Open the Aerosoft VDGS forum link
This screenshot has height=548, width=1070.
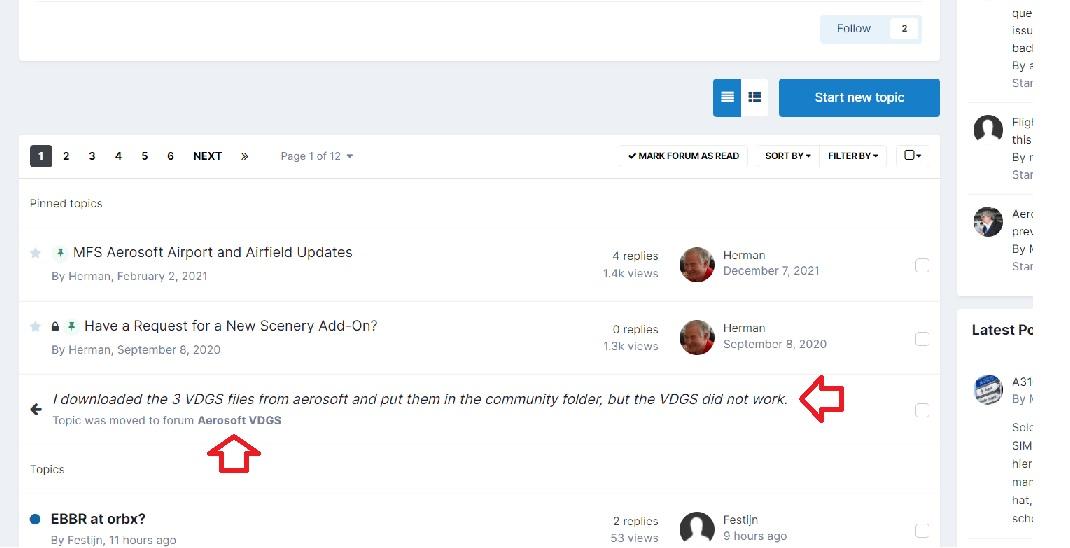tap(239, 420)
